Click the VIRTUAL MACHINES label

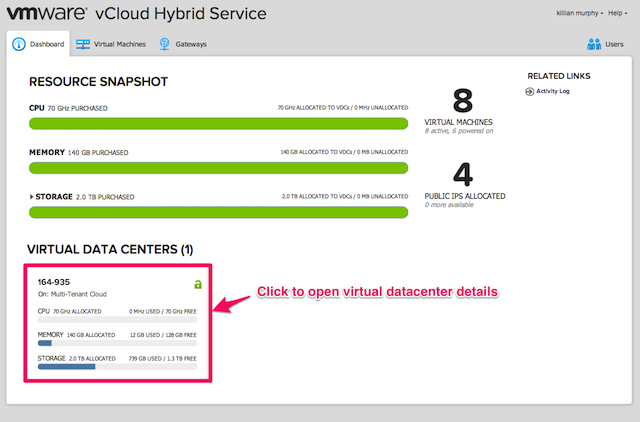458,122
